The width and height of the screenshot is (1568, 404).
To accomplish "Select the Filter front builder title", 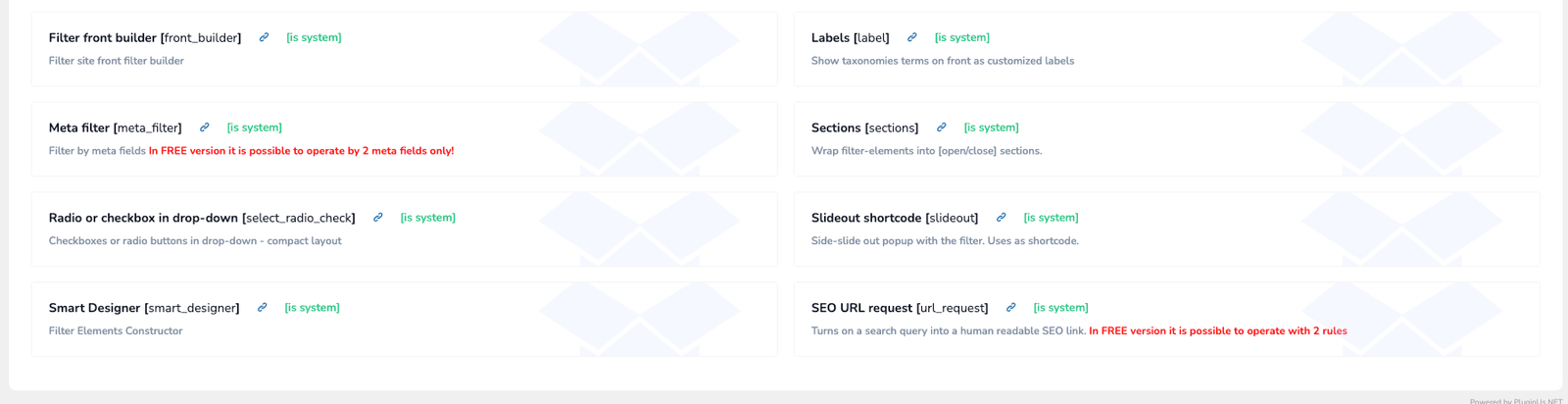I will (x=144, y=38).
